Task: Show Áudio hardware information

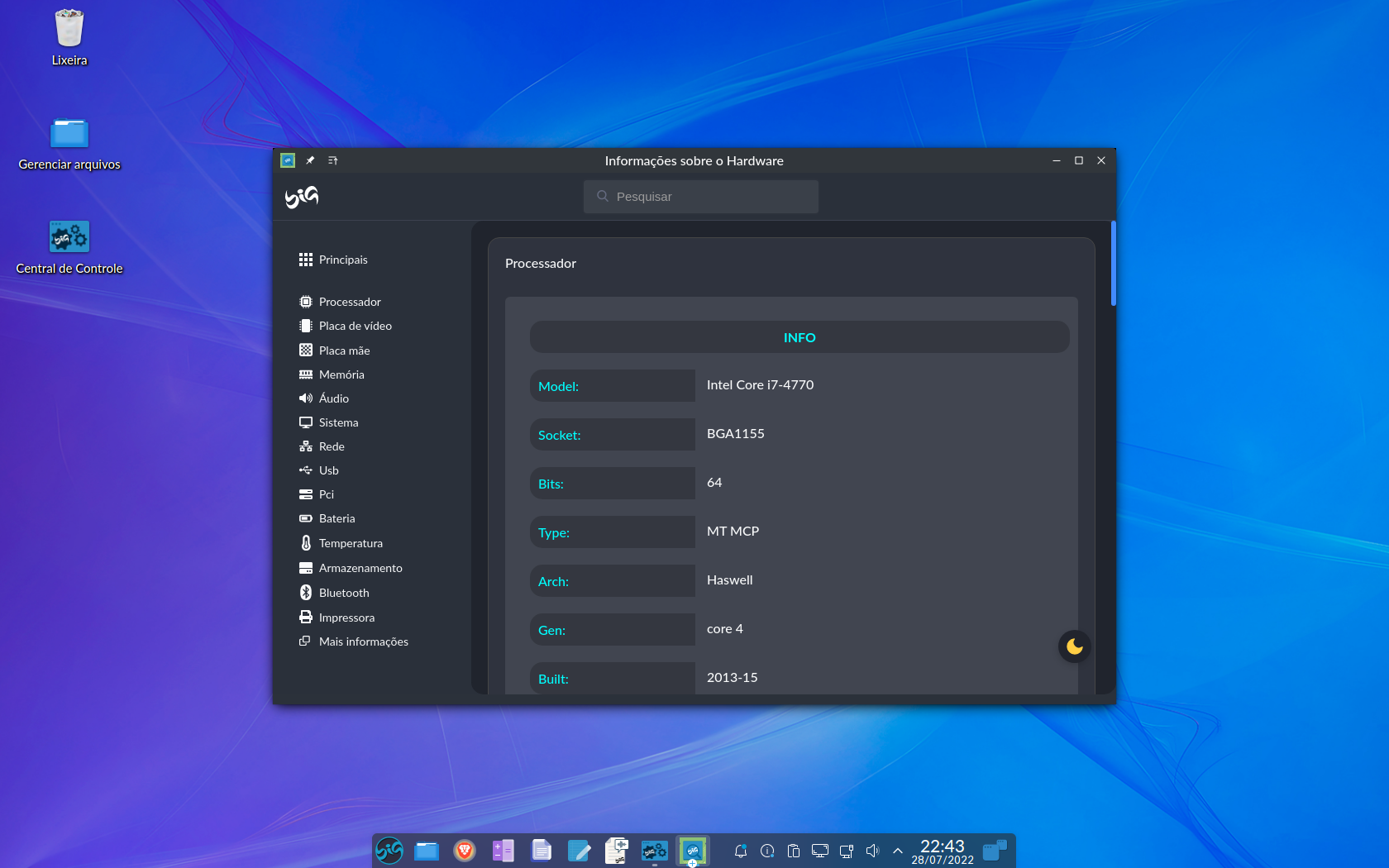Action: pos(324,398)
